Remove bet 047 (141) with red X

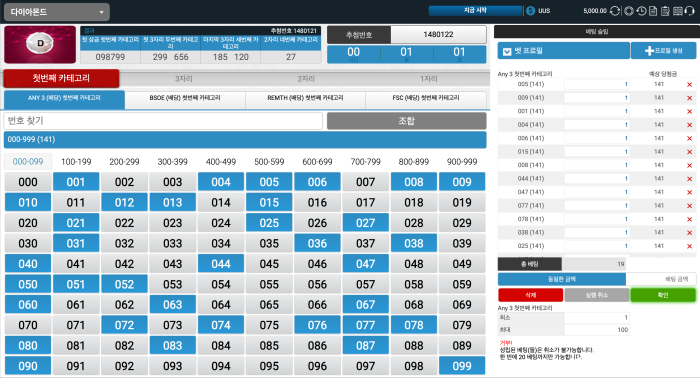point(689,192)
